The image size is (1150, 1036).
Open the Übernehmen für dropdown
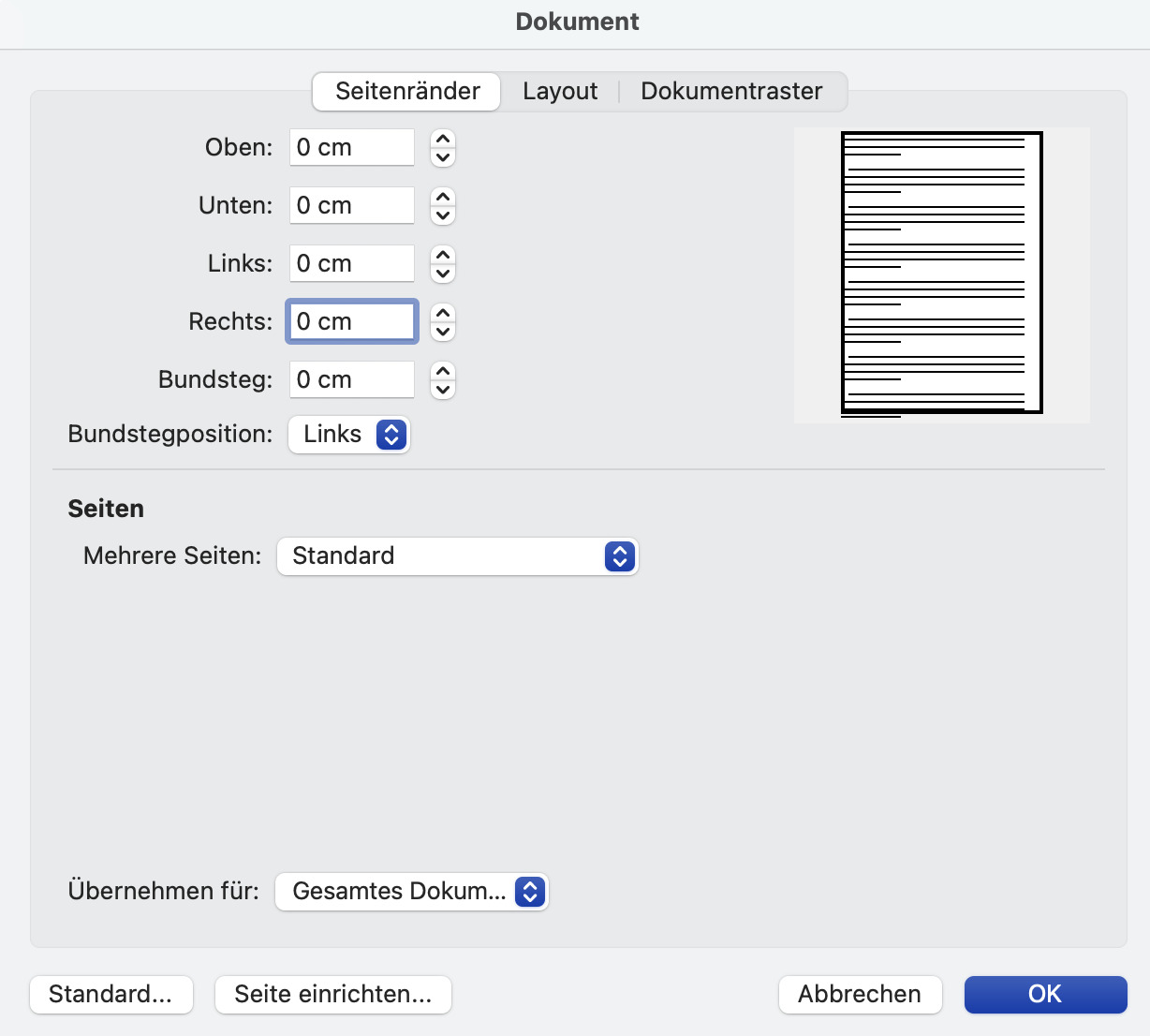coord(411,892)
